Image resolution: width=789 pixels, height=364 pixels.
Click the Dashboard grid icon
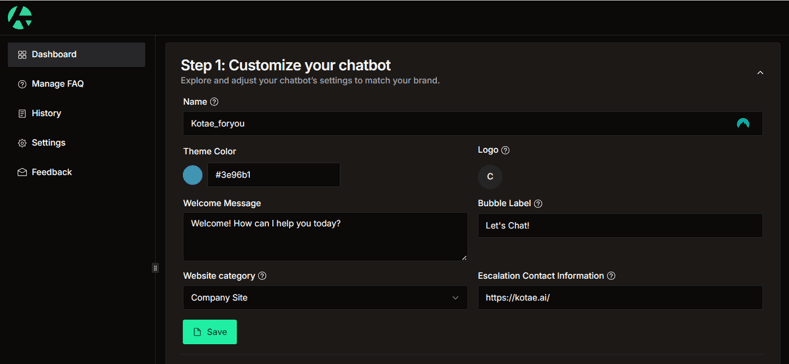point(22,54)
